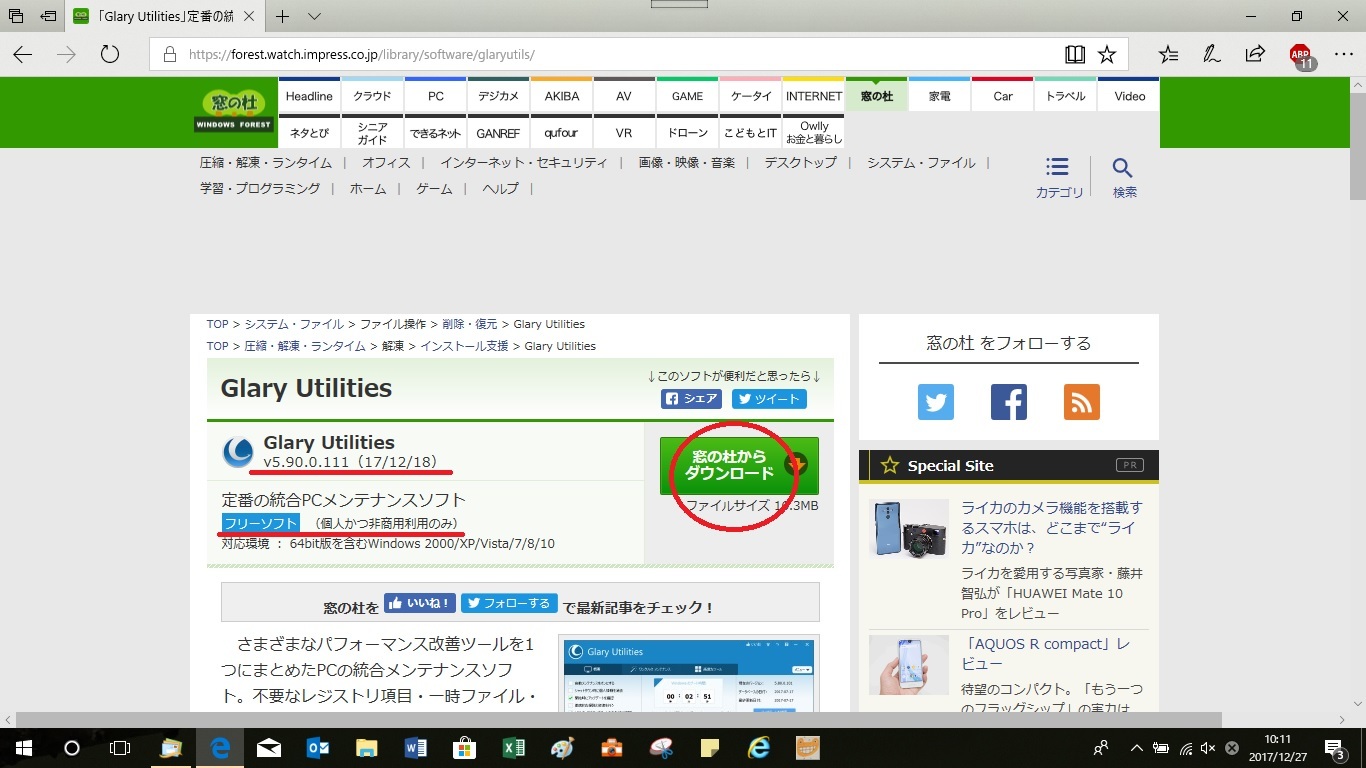
Task: Open the デジカメ nav tab
Action: point(498,96)
